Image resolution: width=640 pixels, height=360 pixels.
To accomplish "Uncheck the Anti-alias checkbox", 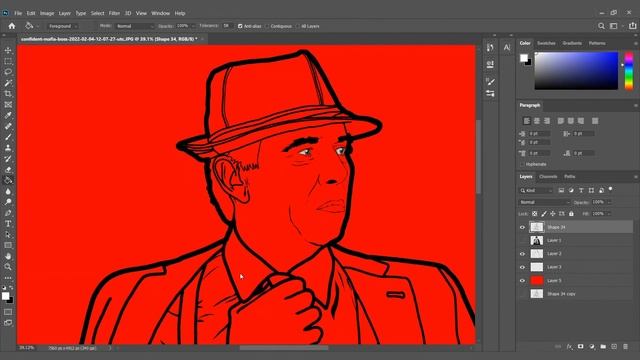I will click(240, 26).
